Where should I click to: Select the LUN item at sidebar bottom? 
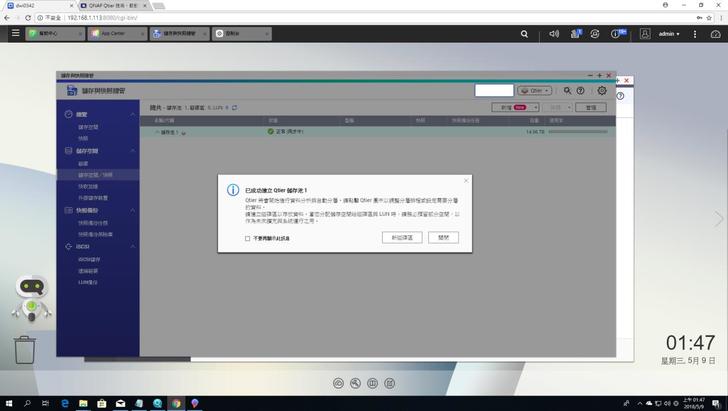pyautogui.click(x=88, y=282)
